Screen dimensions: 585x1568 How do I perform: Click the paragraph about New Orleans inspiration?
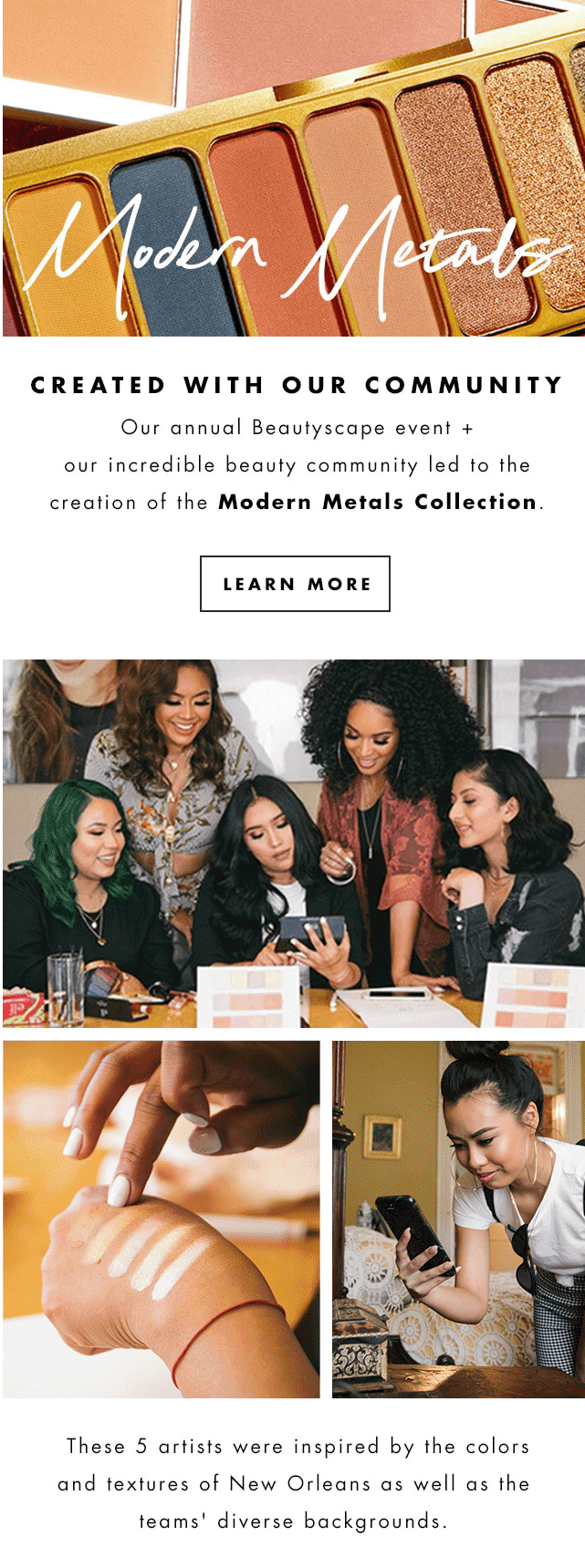tap(293, 1483)
